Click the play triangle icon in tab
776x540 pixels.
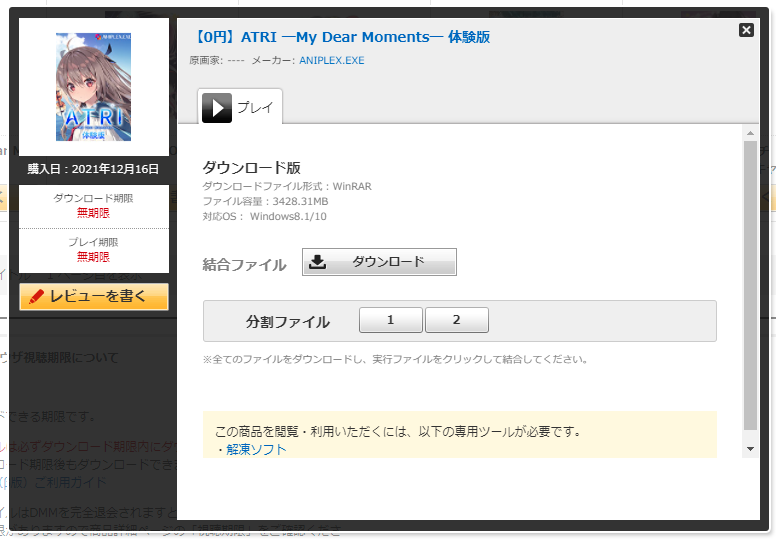(217, 107)
